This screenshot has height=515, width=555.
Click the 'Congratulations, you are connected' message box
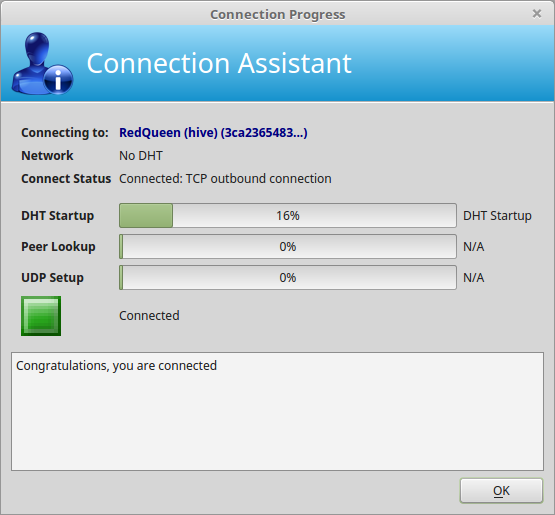click(x=278, y=411)
